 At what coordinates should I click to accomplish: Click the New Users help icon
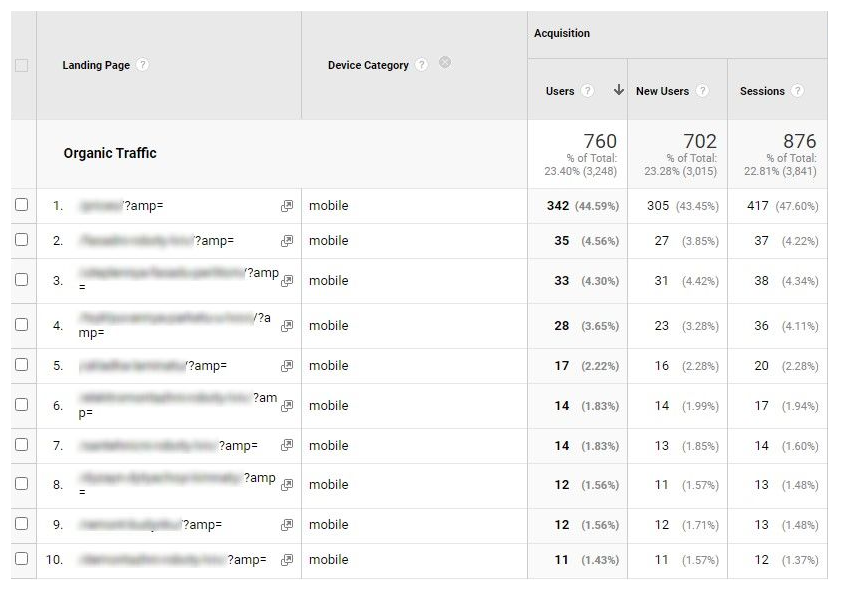705,90
